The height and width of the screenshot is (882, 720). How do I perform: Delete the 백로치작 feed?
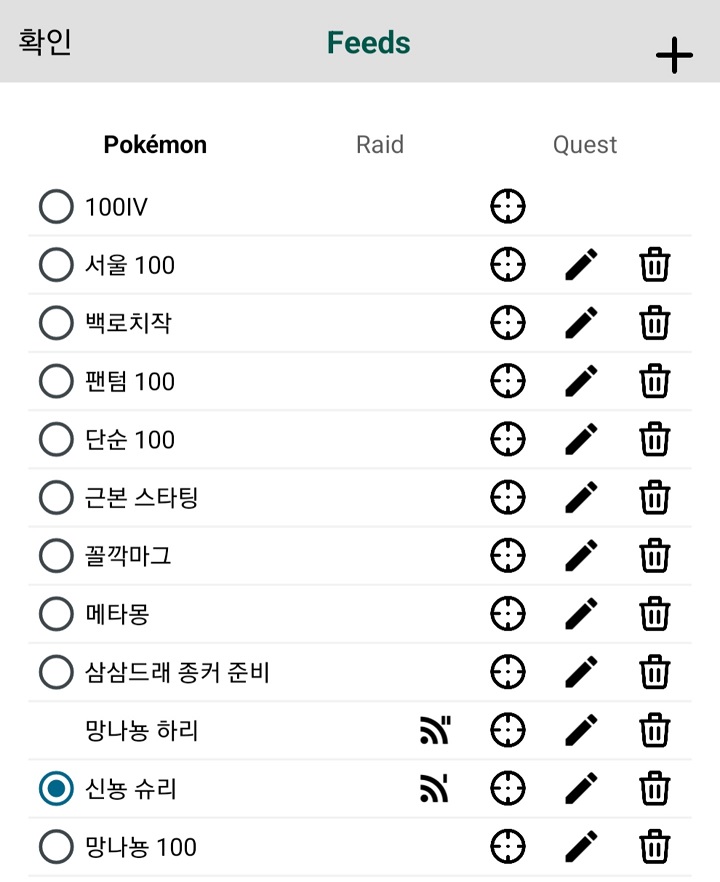click(x=654, y=323)
